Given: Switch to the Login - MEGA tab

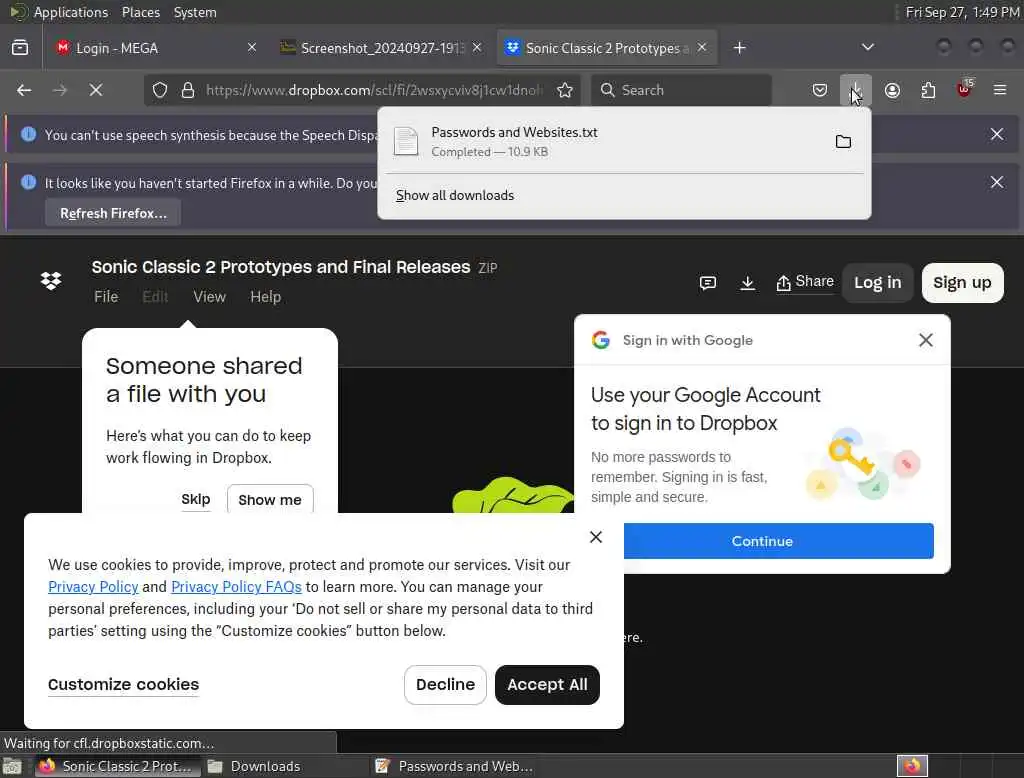Looking at the screenshot, I should click(x=157, y=48).
